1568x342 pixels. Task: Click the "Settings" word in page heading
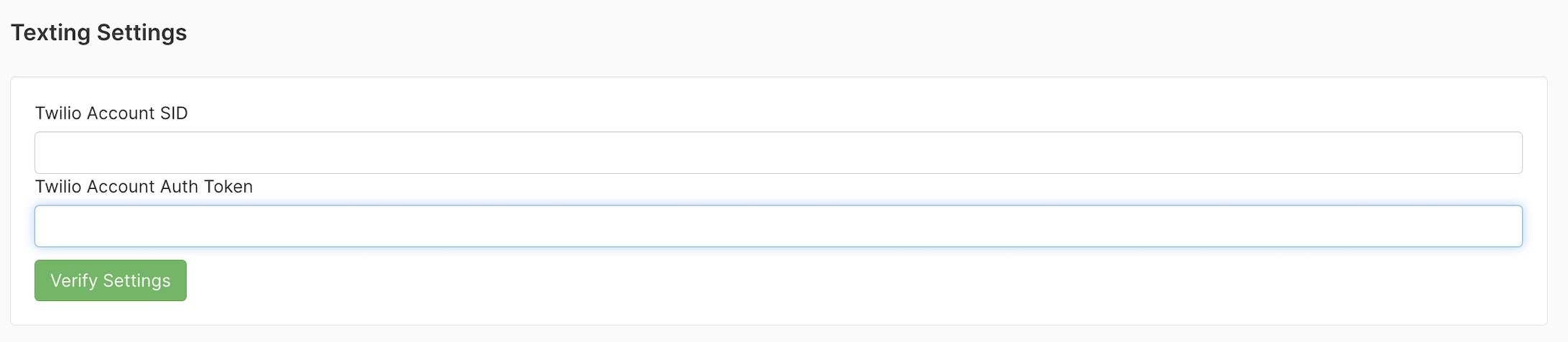pos(142,32)
